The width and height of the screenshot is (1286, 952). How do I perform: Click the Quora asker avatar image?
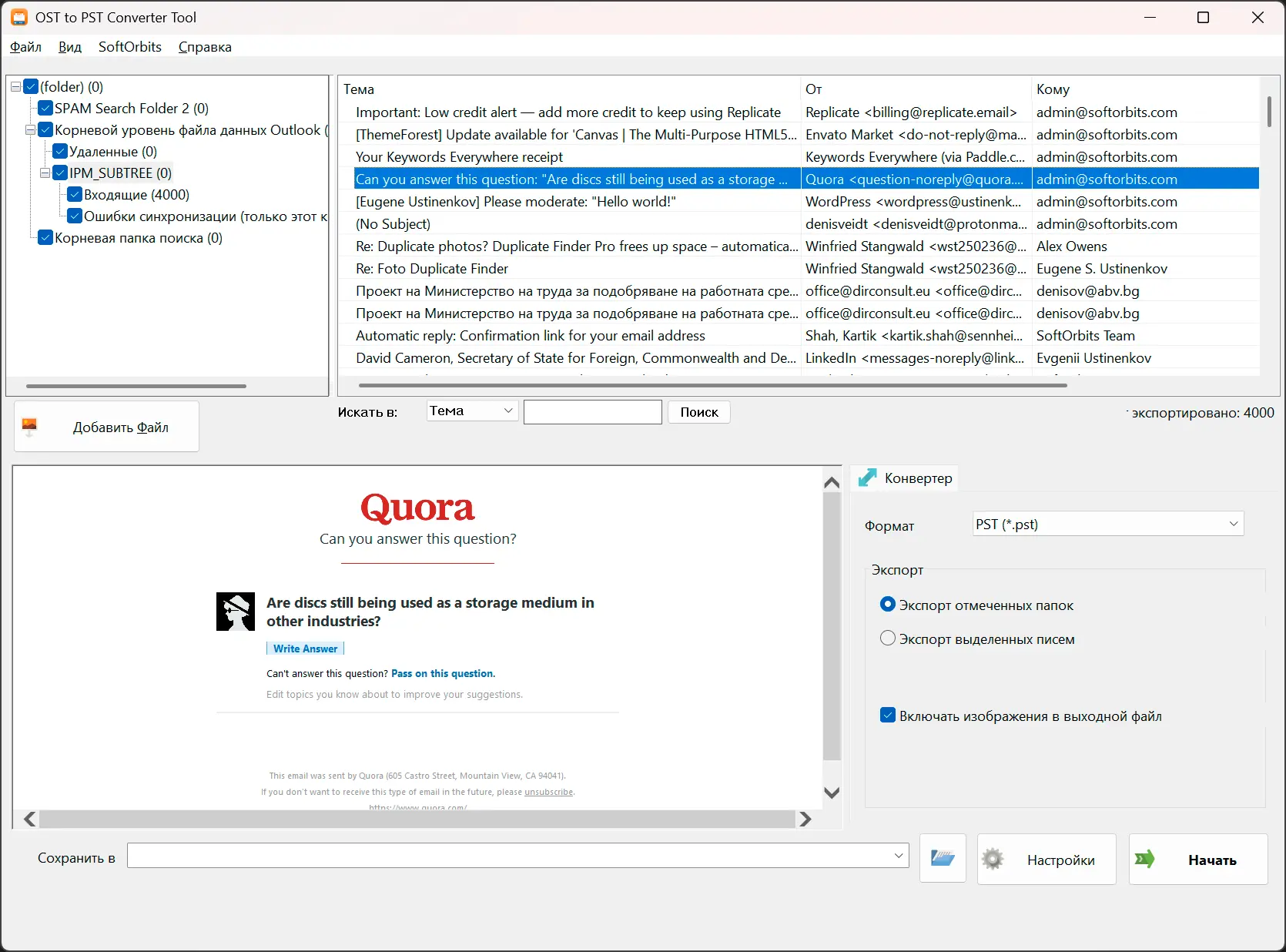coord(236,612)
